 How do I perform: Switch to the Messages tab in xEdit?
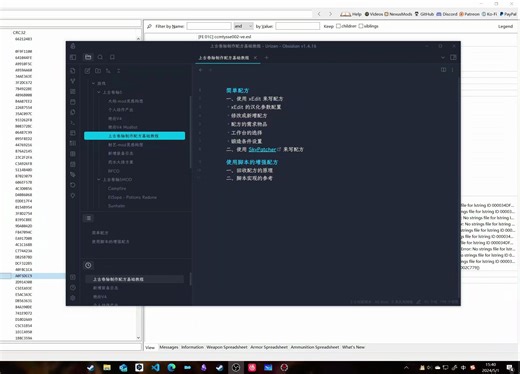[169, 347]
